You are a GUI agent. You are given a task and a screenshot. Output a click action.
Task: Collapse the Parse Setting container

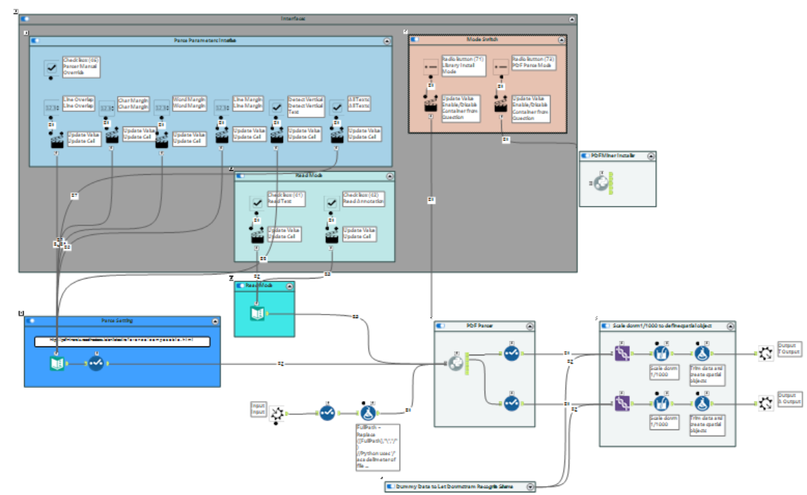[215, 321]
